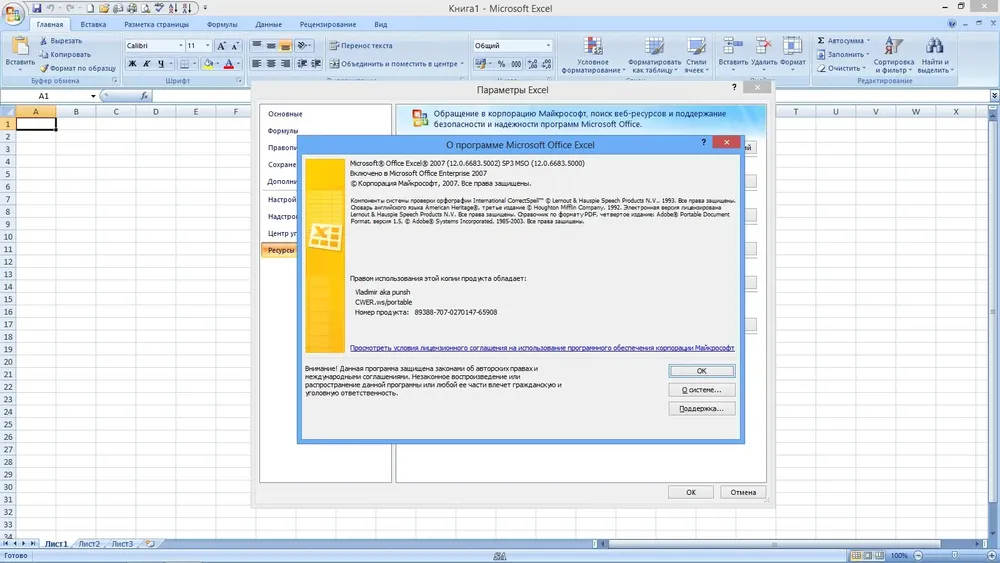Viewport: 1000px width, 563px height.
Task: Click the Office button logo
Action: tap(13, 13)
